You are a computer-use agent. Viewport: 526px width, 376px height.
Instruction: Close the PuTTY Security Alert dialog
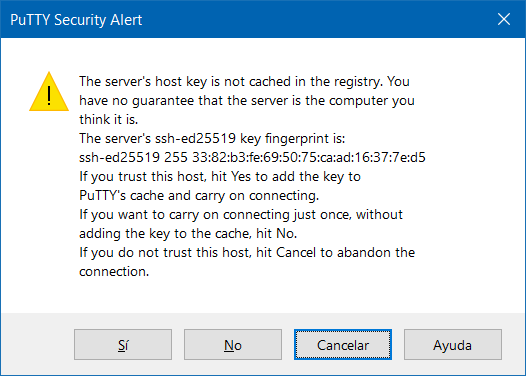[504, 19]
